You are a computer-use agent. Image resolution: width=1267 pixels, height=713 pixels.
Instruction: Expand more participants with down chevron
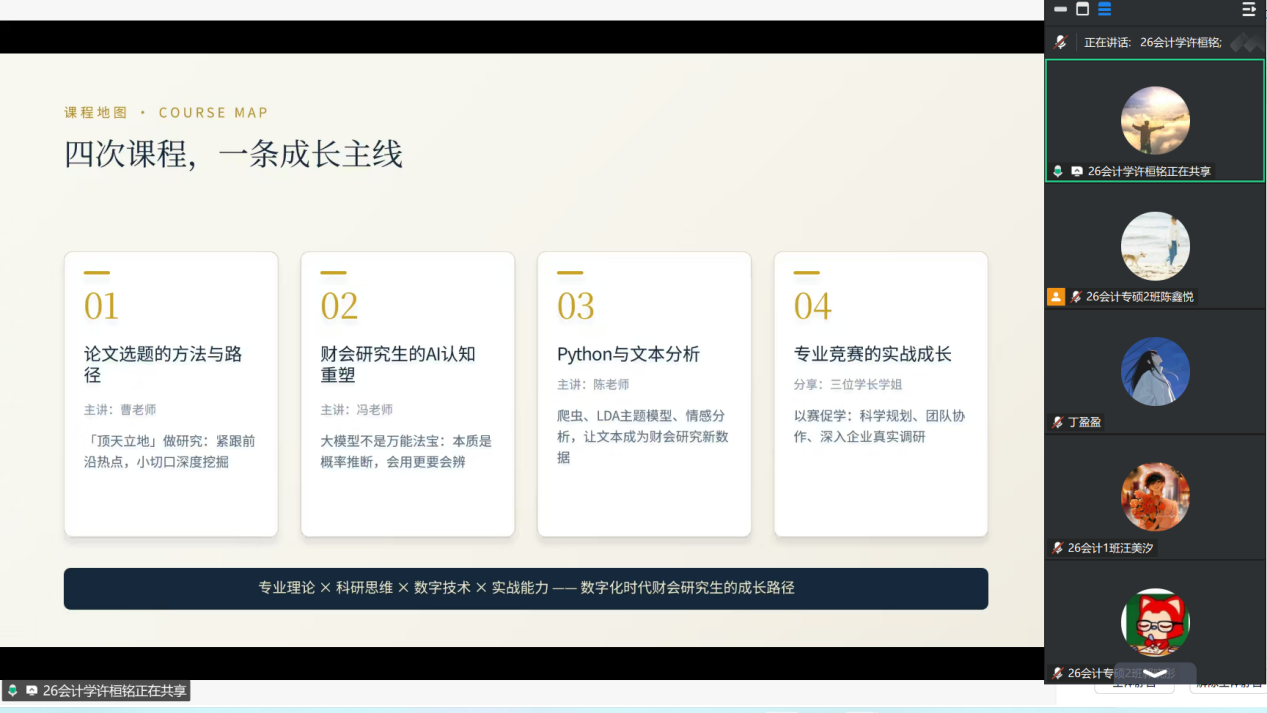(x=1155, y=673)
